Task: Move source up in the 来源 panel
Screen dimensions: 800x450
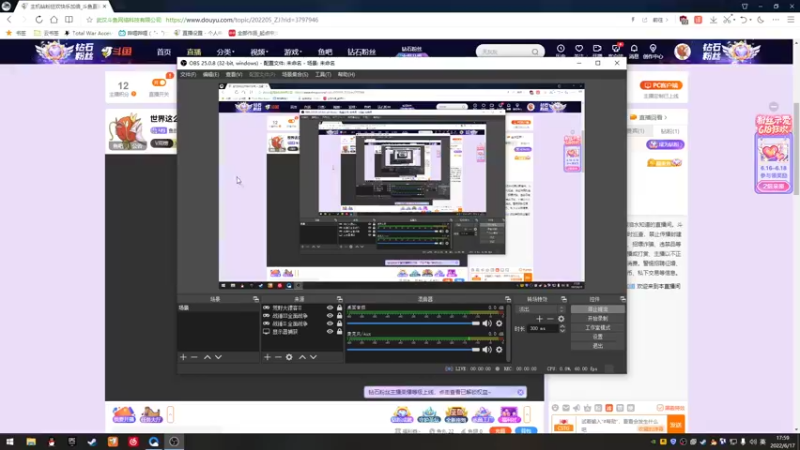Action: tap(302, 357)
